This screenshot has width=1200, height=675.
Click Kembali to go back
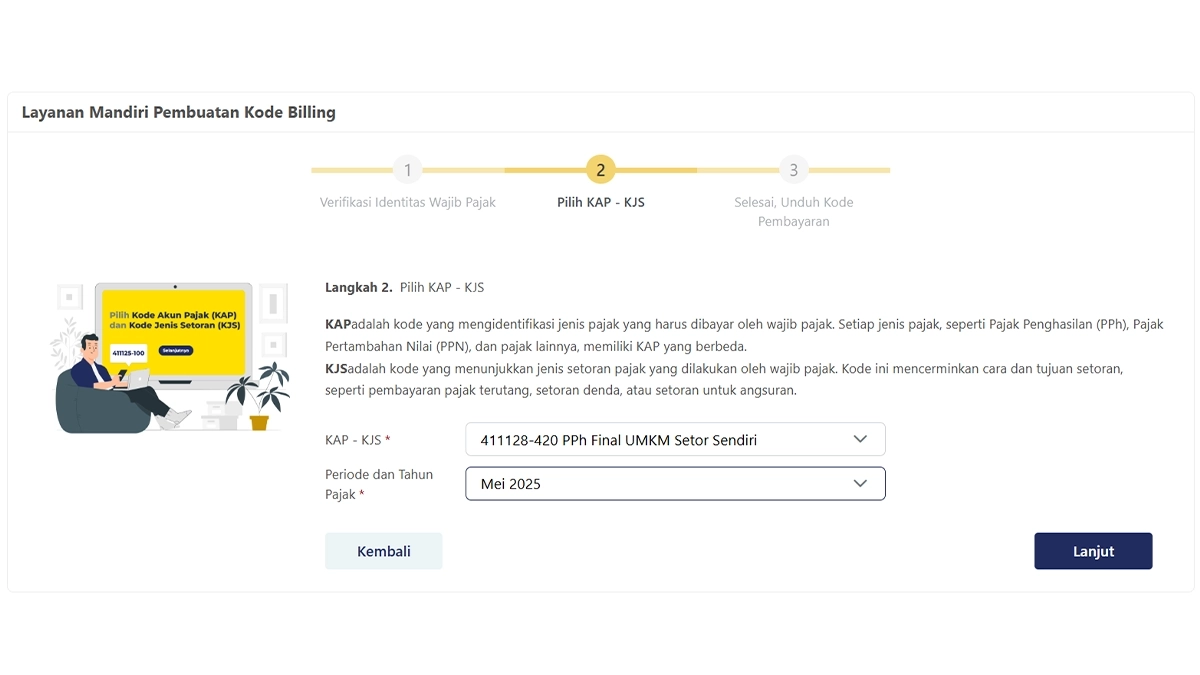[384, 551]
